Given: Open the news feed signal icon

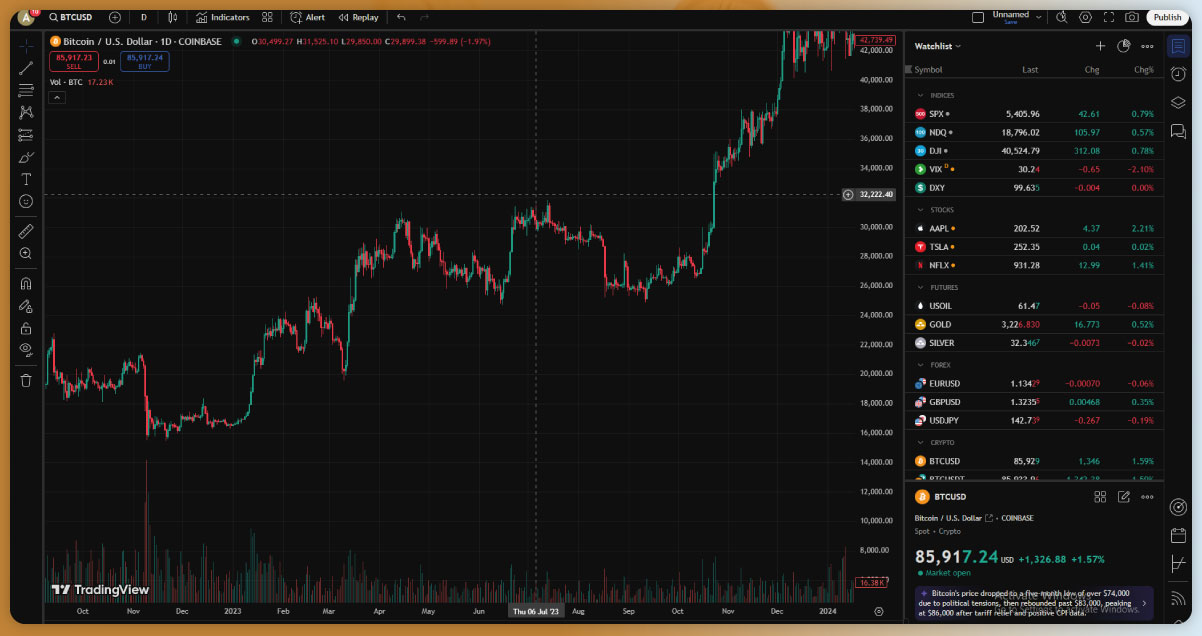Looking at the screenshot, I should 1178,599.
